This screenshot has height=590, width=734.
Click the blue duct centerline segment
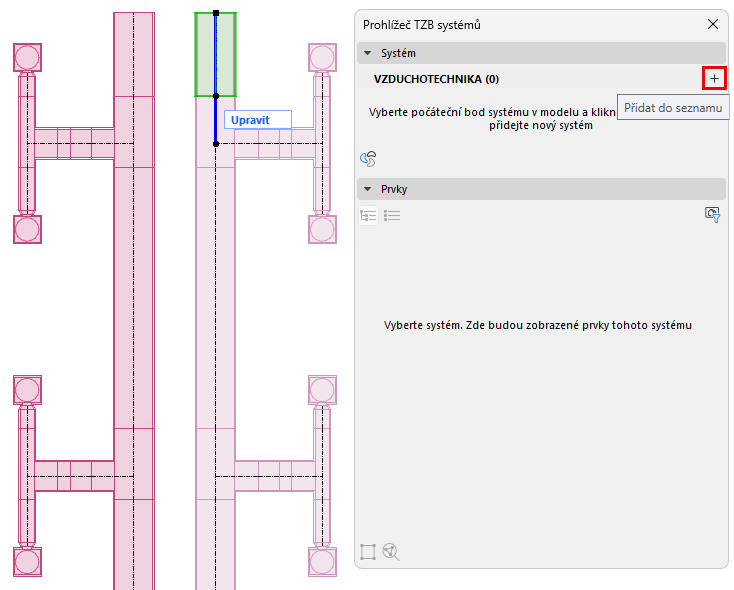coord(216,120)
